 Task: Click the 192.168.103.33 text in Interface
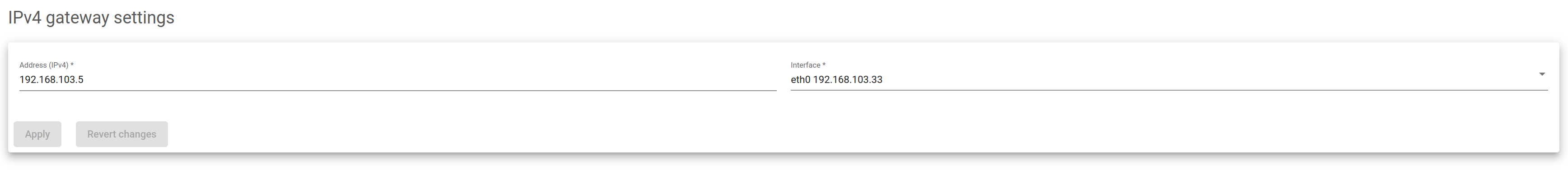coord(848,79)
